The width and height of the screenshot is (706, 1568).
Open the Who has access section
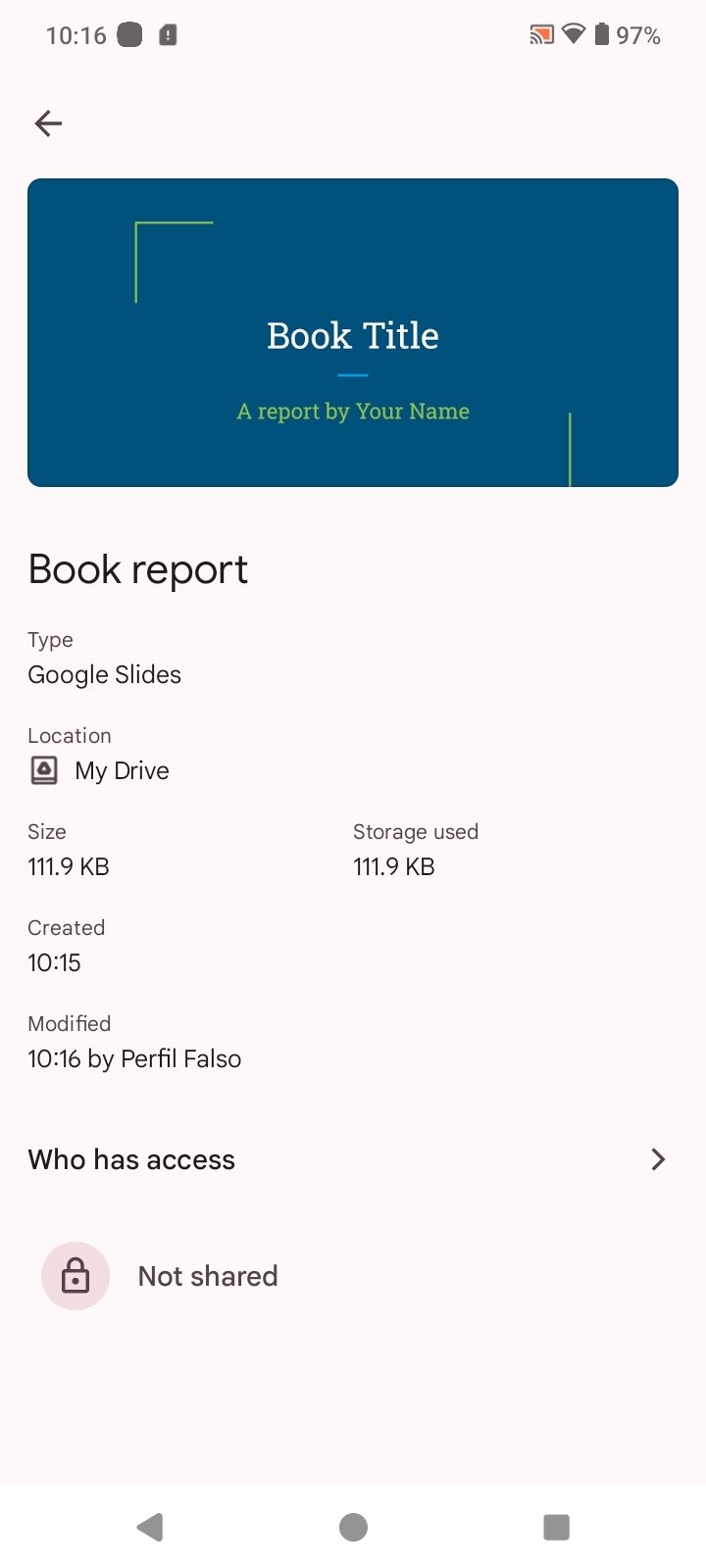coord(132,1159)
